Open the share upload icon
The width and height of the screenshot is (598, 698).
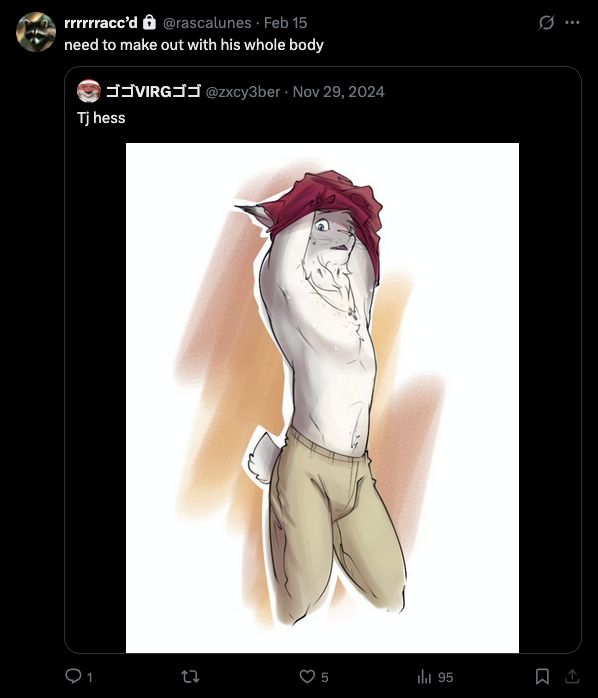coord(572,676)
